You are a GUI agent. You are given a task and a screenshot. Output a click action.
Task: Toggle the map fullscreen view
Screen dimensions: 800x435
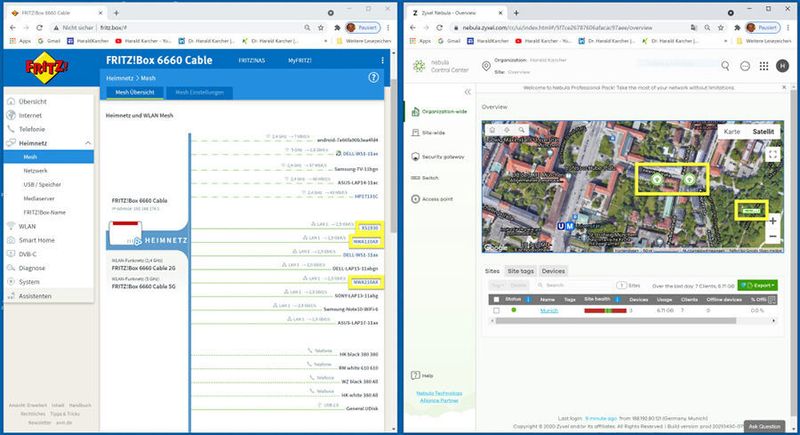772,153
